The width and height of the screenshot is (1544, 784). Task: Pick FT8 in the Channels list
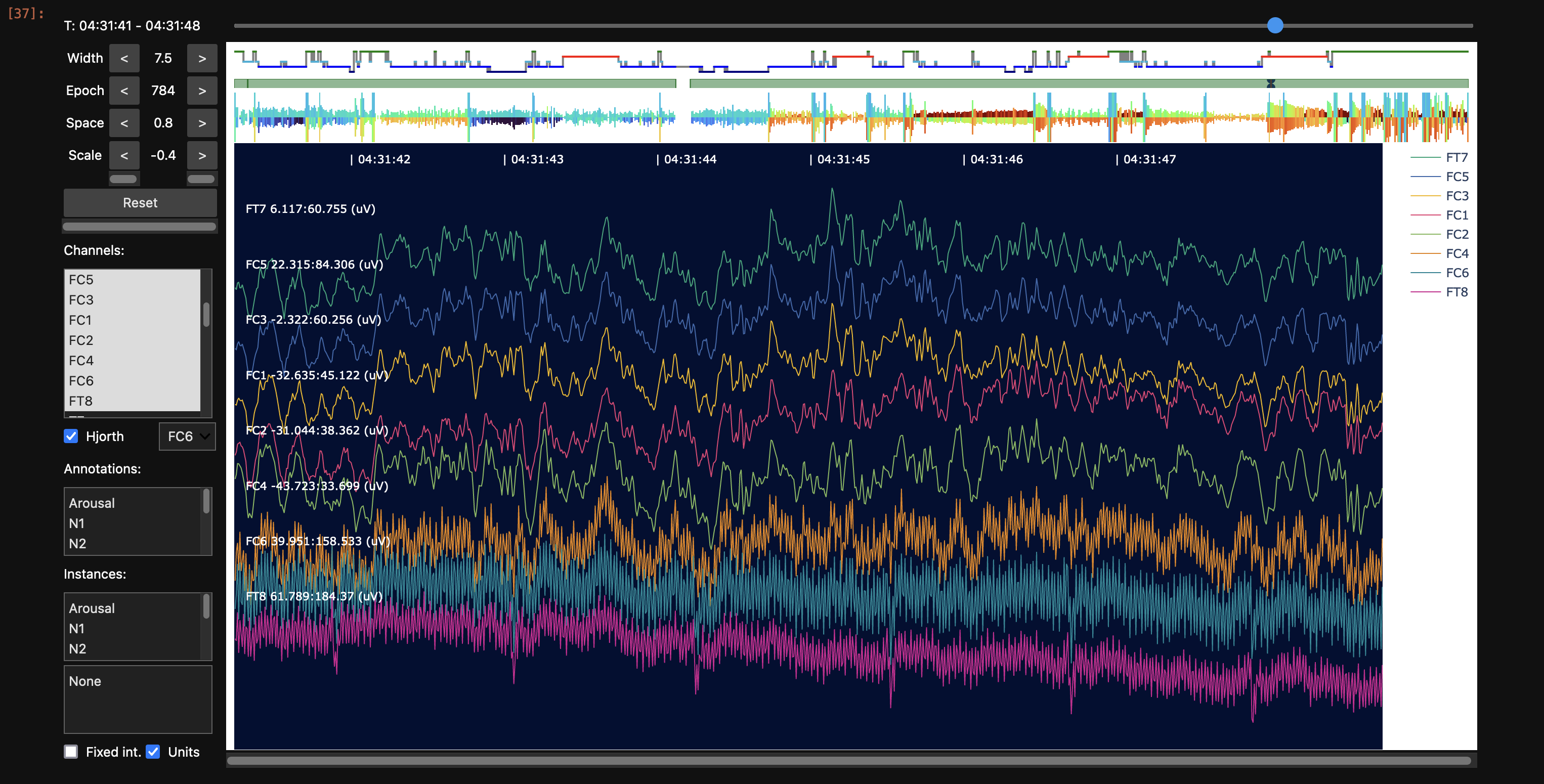(x=81, y=401)
